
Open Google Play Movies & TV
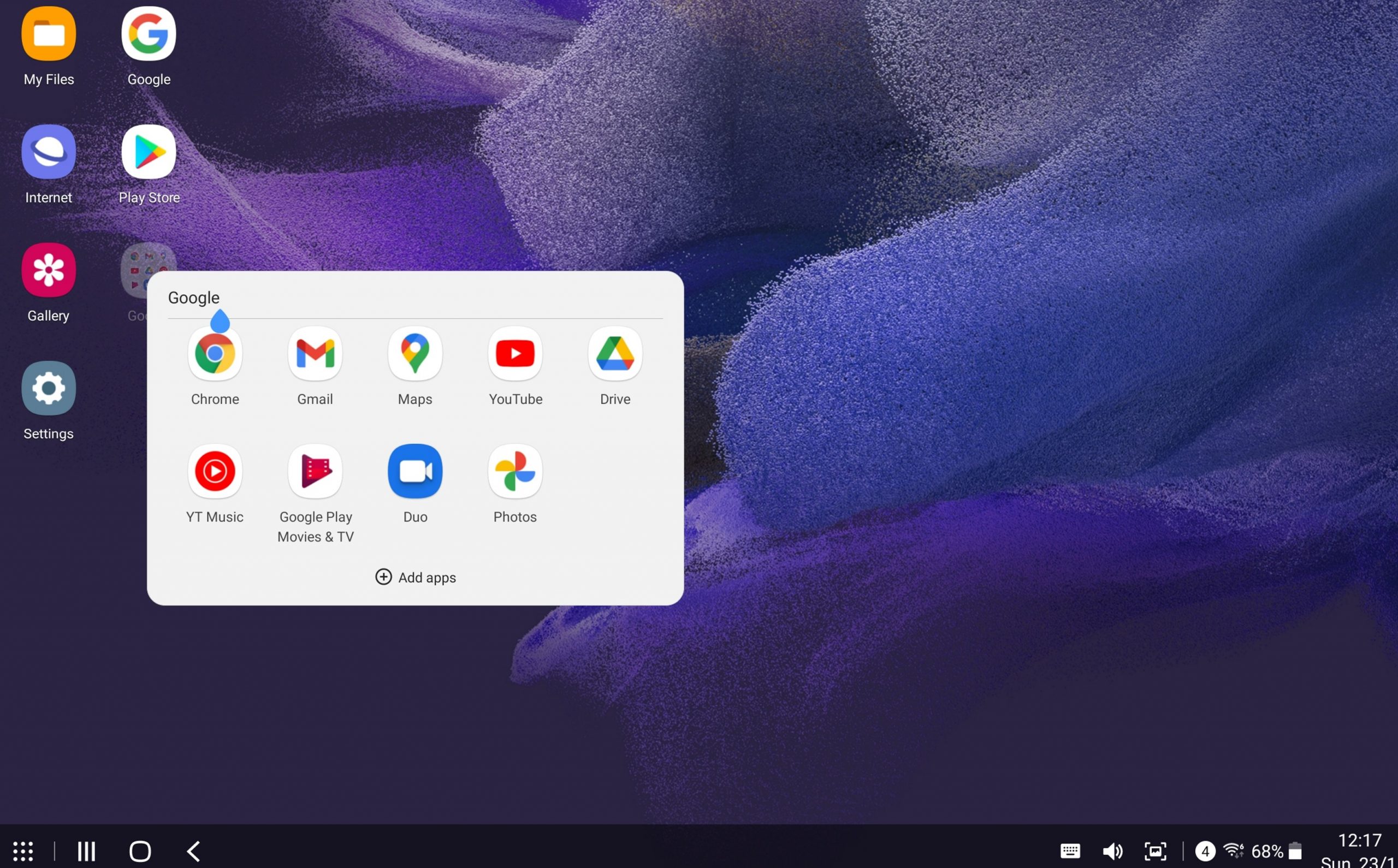coord(315,471)
